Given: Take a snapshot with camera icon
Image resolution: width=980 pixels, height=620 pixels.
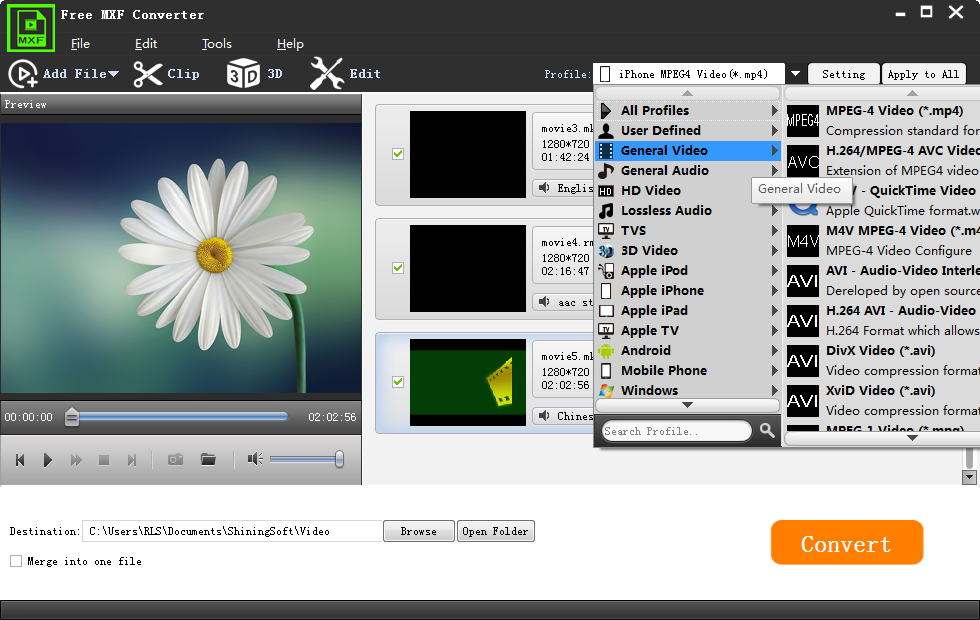Looking at the screenshot, I should click(x=175, y=459).
